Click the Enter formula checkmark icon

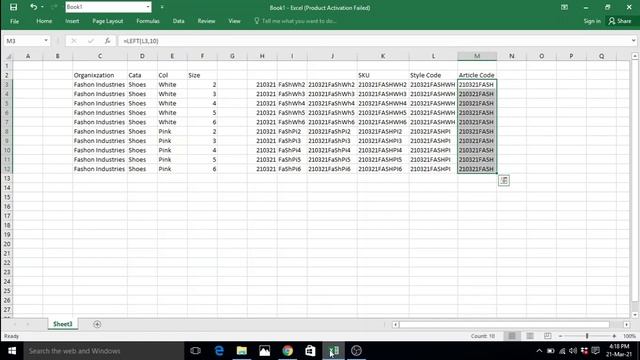90,41
